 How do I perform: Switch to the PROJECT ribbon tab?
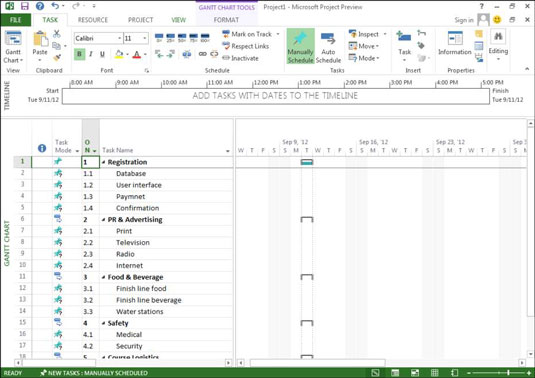point(141,20)
